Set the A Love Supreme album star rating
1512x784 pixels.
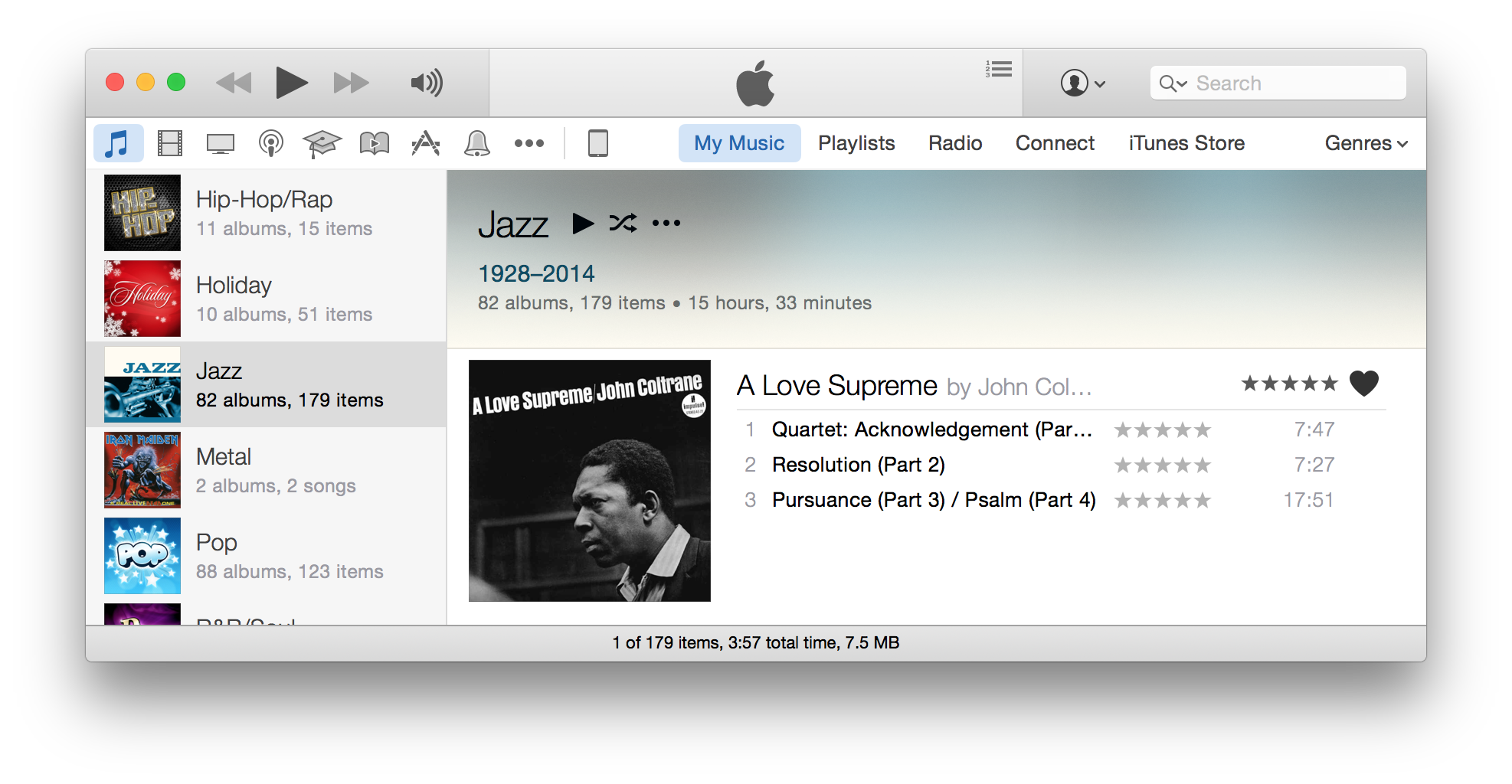(1290, 384)
